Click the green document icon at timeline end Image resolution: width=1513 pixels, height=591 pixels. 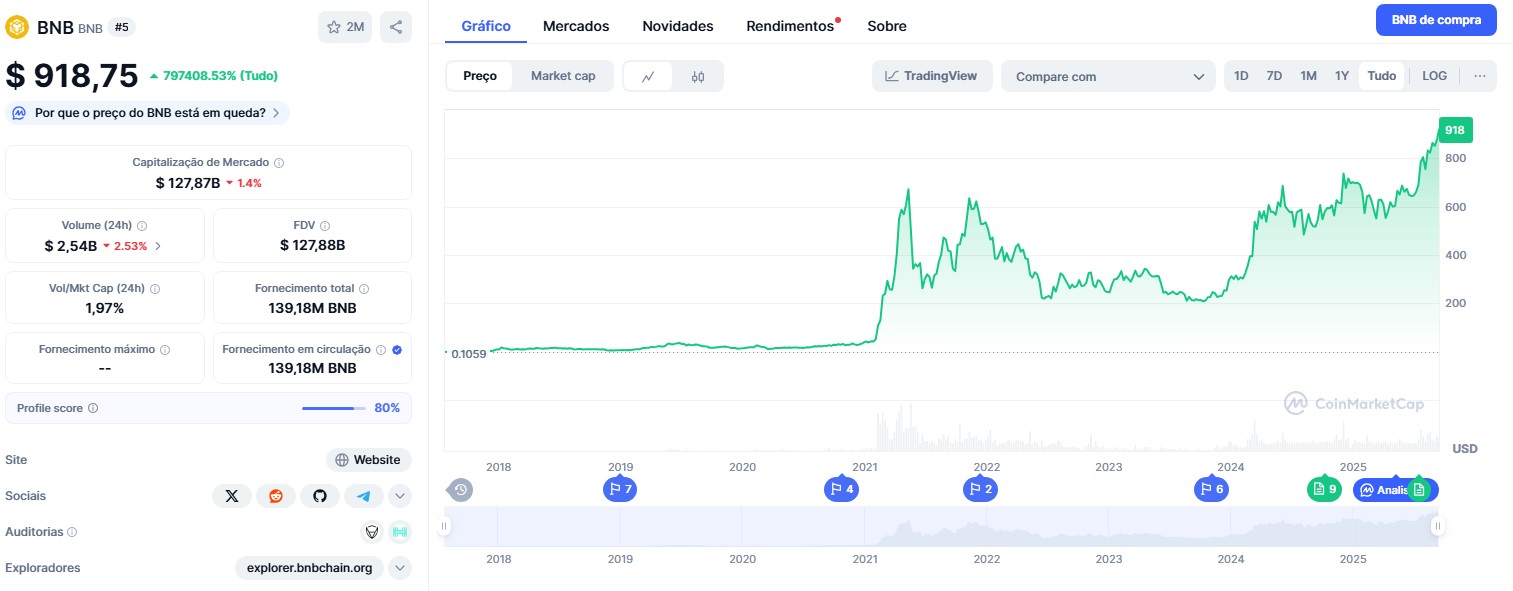(x=1418, y=490)
